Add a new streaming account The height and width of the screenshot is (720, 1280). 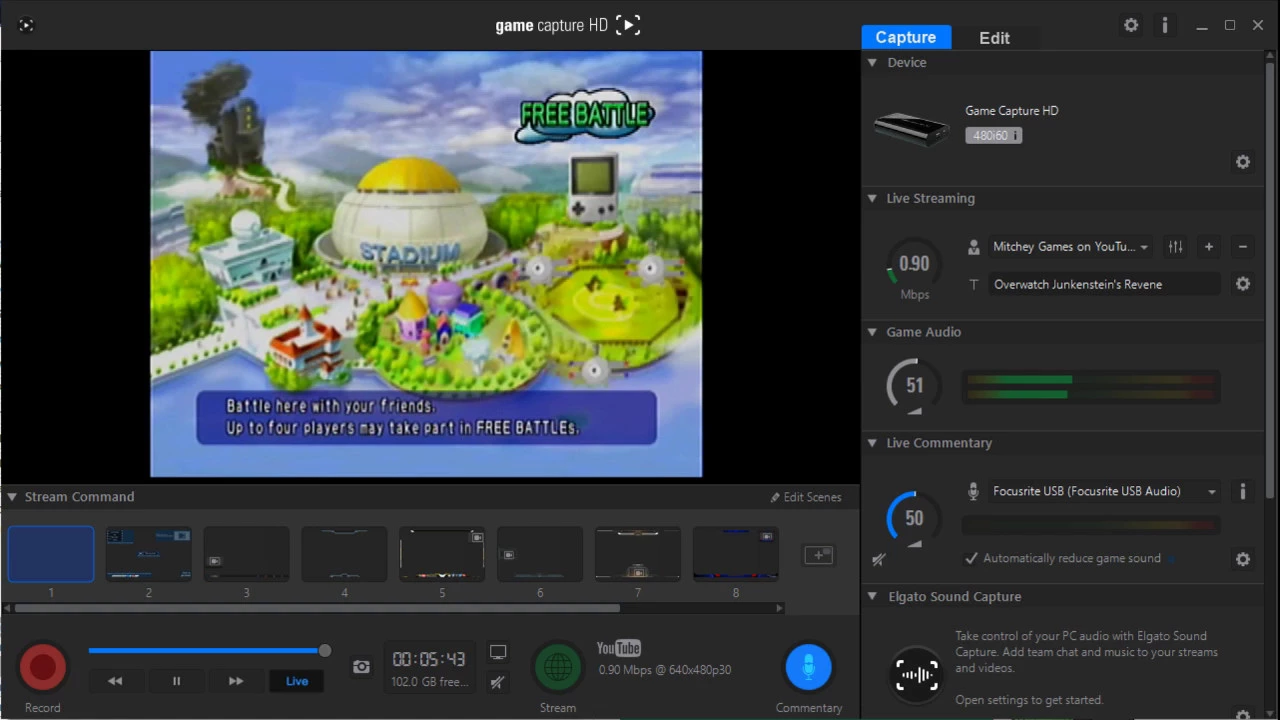click(x=1209, y=246)
